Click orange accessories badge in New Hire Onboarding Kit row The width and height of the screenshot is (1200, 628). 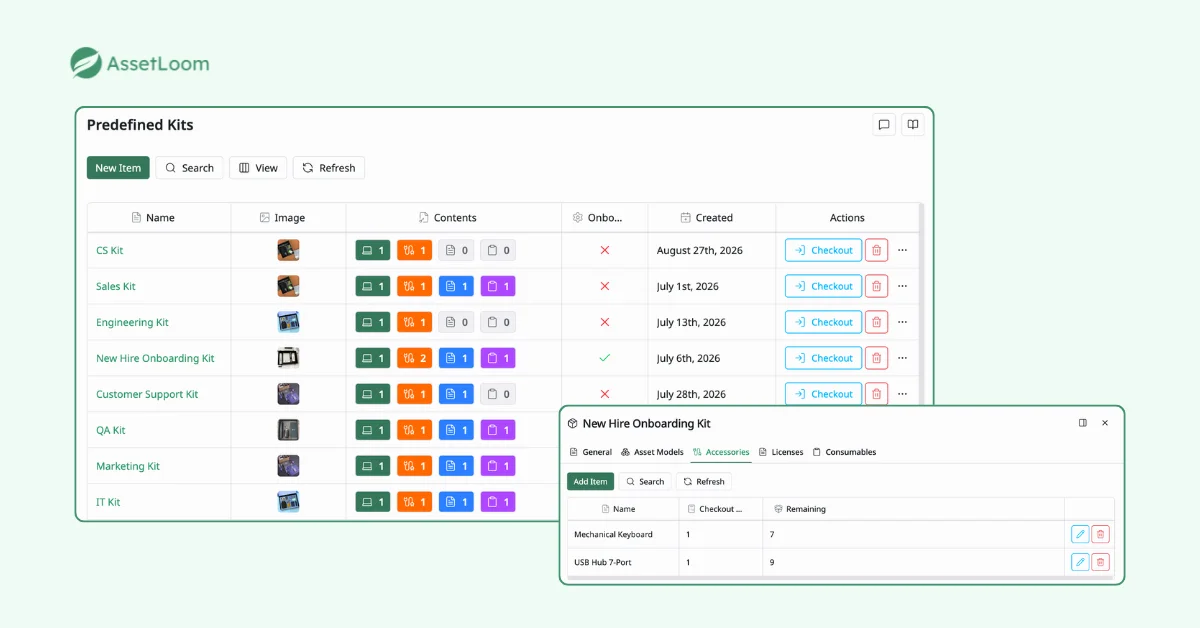point(414,358)
